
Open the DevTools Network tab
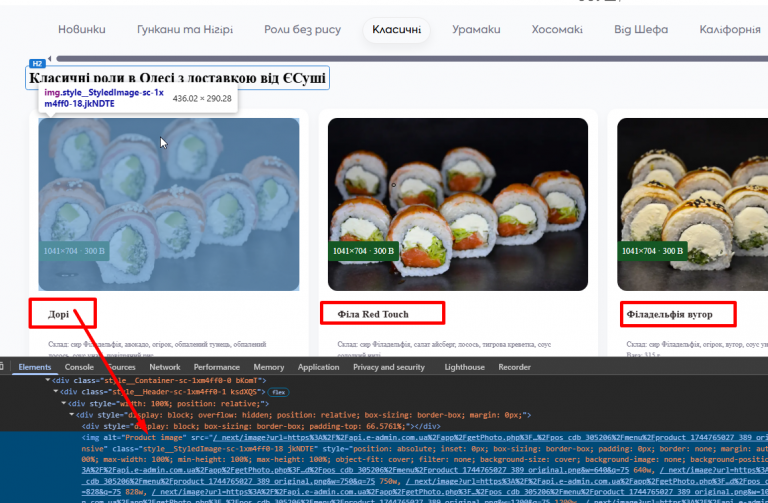point(165,367)
